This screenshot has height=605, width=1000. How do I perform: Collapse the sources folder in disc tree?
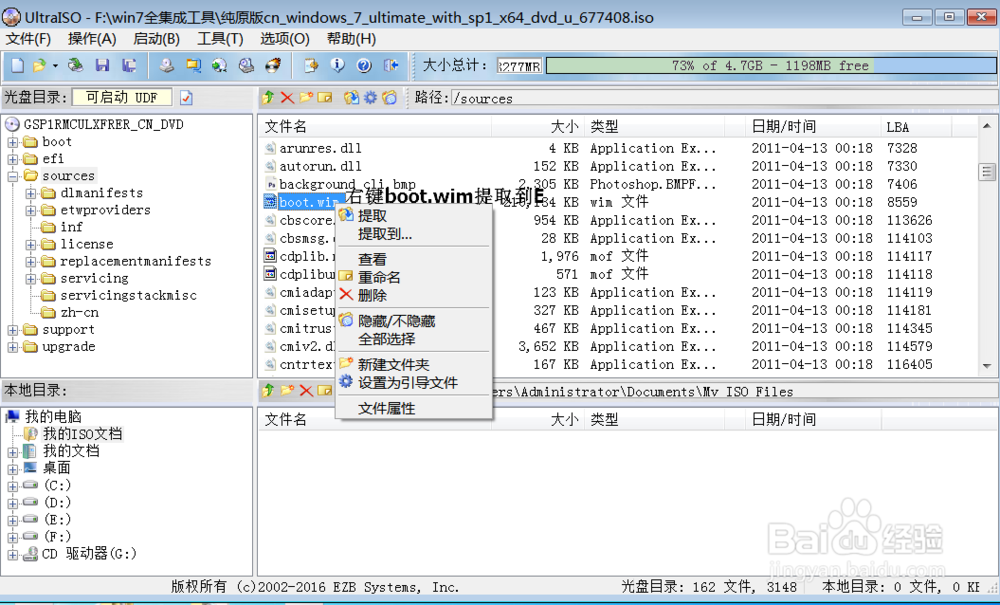point(13,176)
